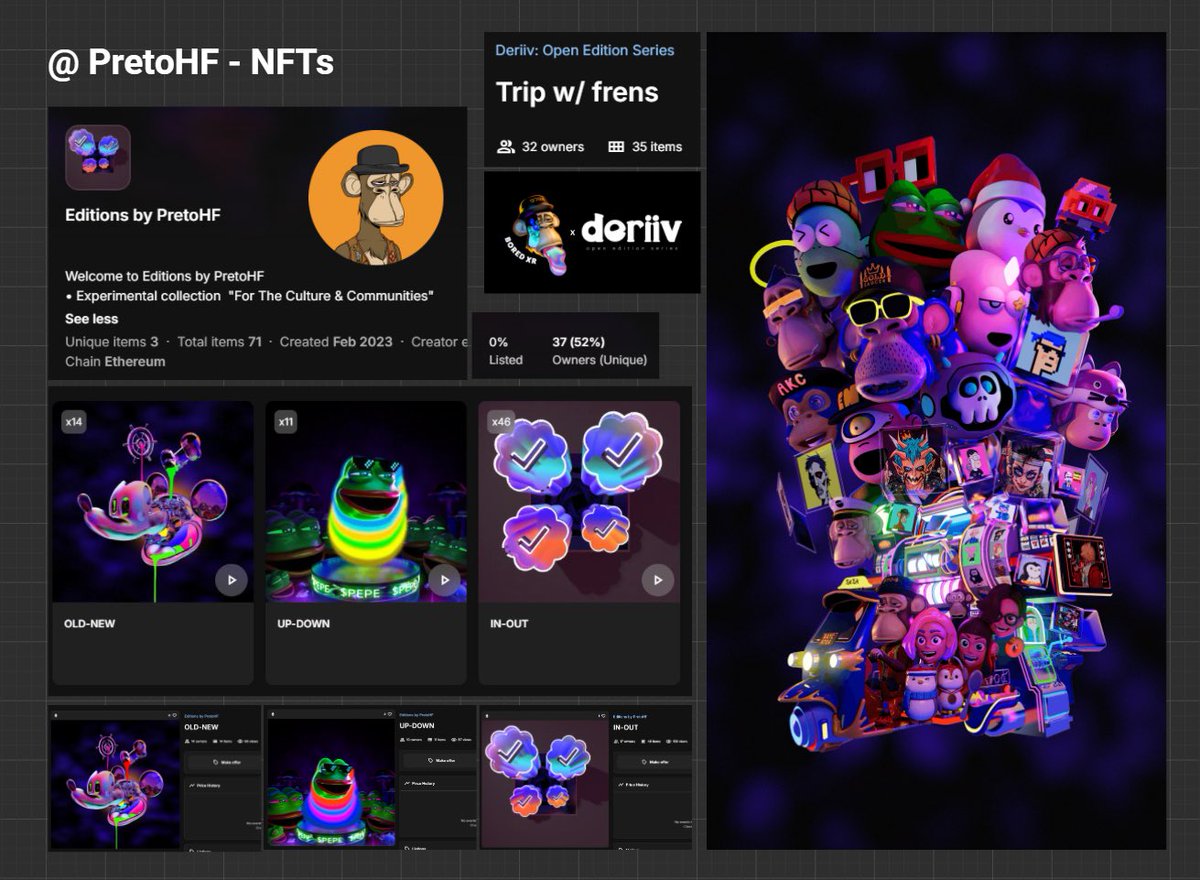The width and height of the screenshot is (1200, 880).
Task: Click the x14 edition count badge
Action: pos(74,422)
